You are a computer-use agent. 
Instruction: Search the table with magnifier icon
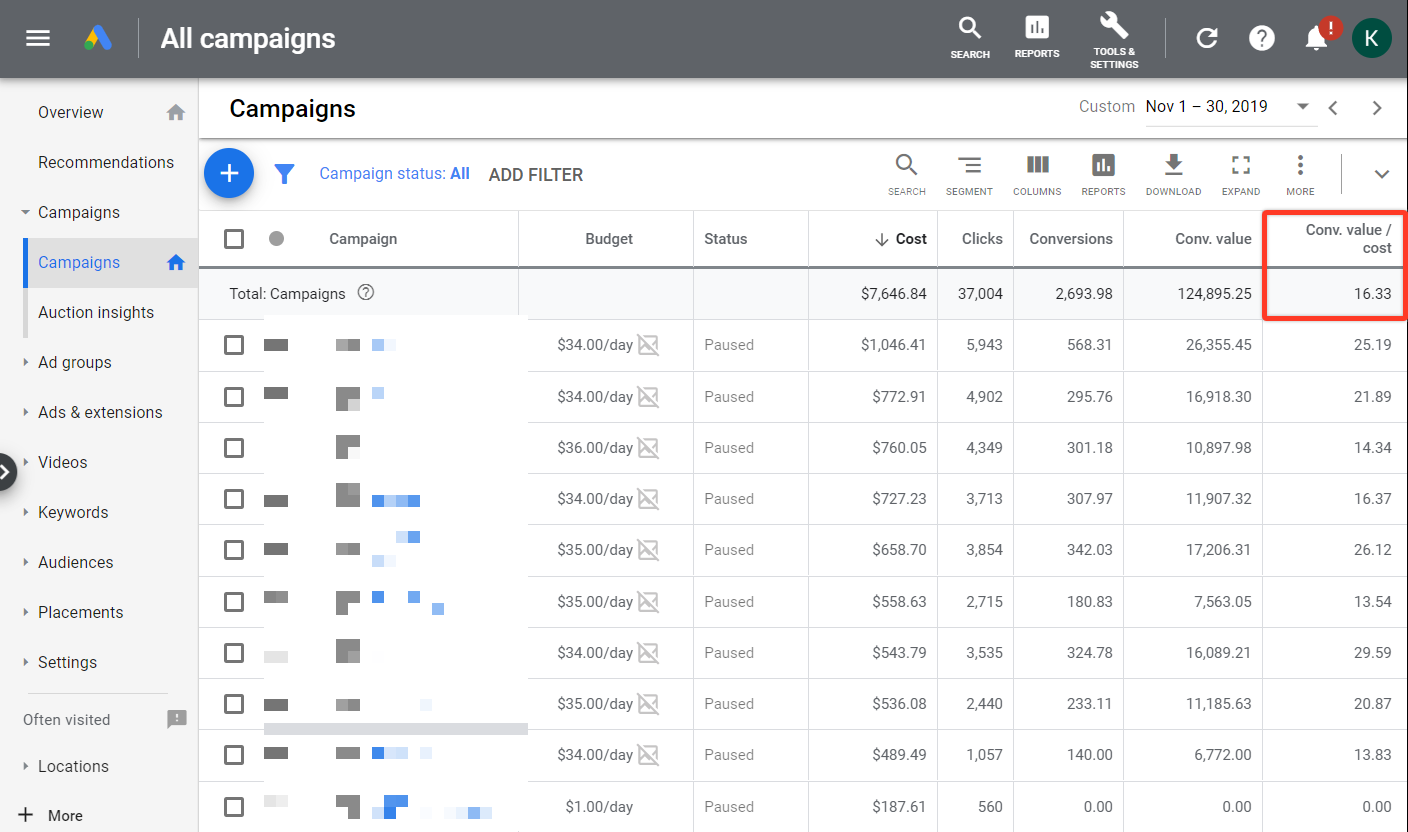(906, 174)
